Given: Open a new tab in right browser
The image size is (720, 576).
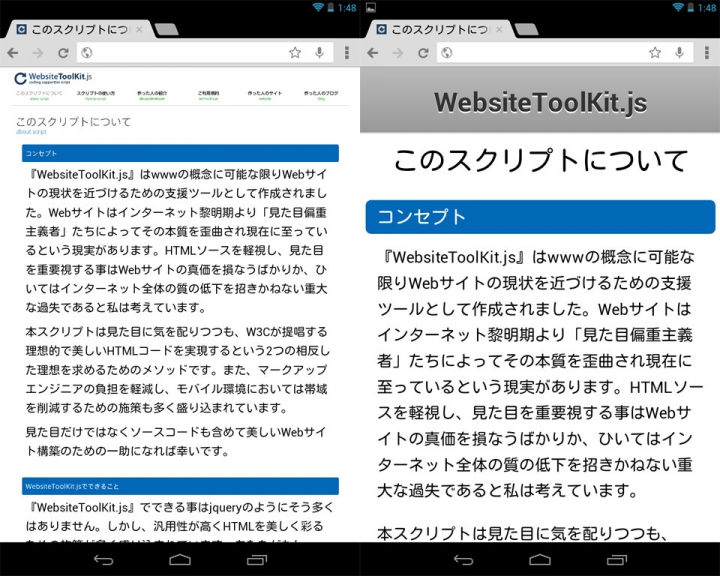Looking at the screenshot, I should [x=526, y=29].
